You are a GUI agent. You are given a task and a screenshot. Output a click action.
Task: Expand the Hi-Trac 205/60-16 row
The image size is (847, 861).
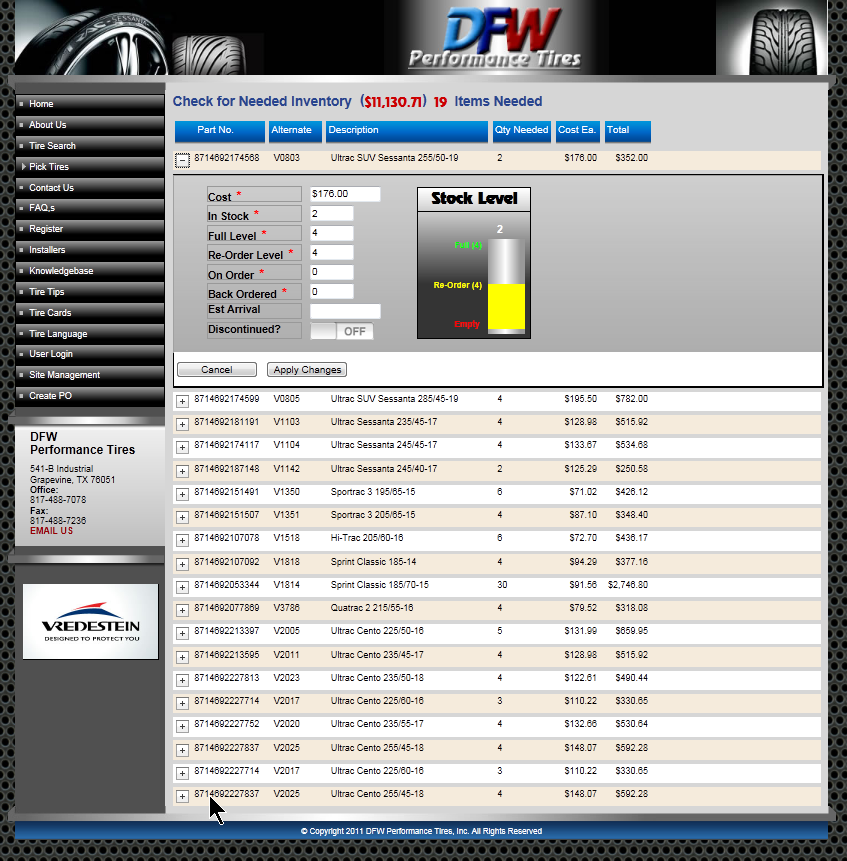[x=182, y=540]
